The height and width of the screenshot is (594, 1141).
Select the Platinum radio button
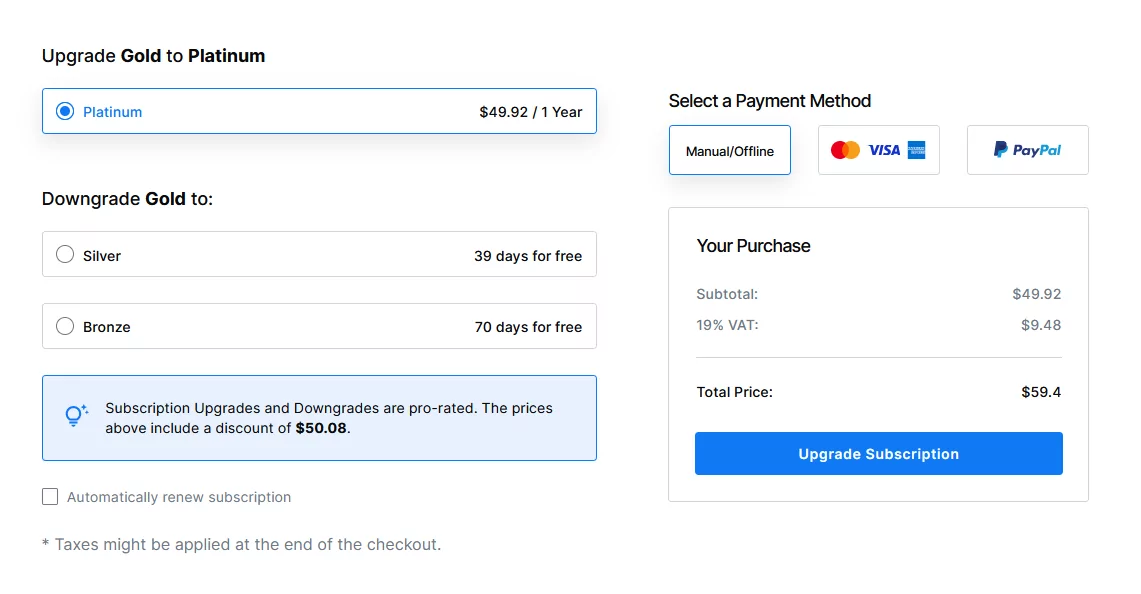[x=65, y=111]
